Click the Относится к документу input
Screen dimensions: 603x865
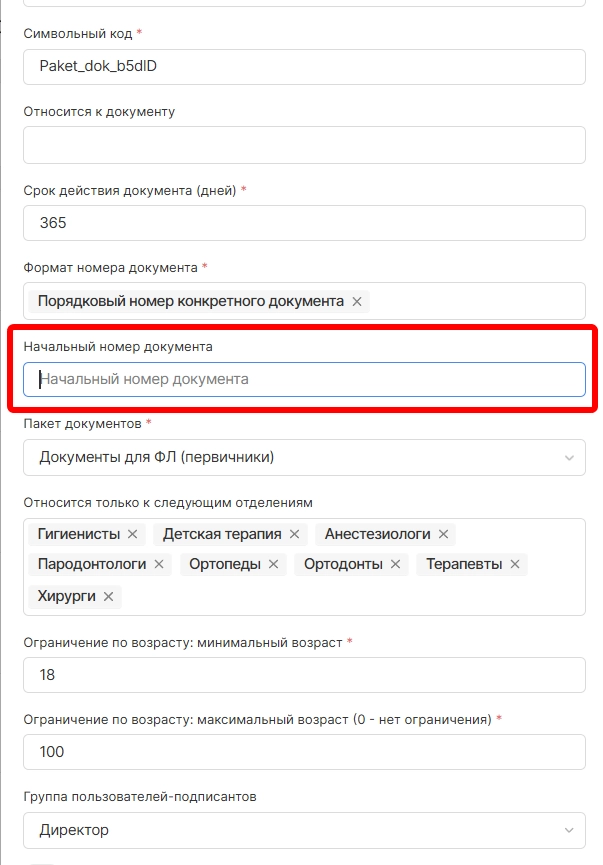pyautogui.click(x=304, y=145)
